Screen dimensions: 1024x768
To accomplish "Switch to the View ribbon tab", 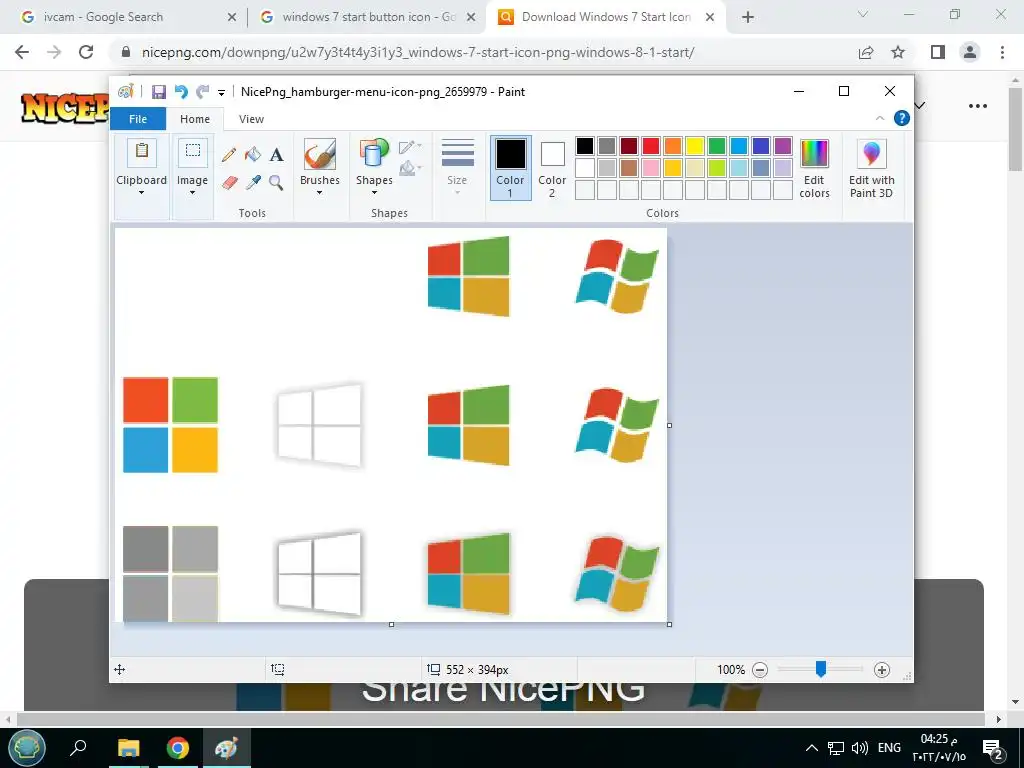I will coord(251,119).
